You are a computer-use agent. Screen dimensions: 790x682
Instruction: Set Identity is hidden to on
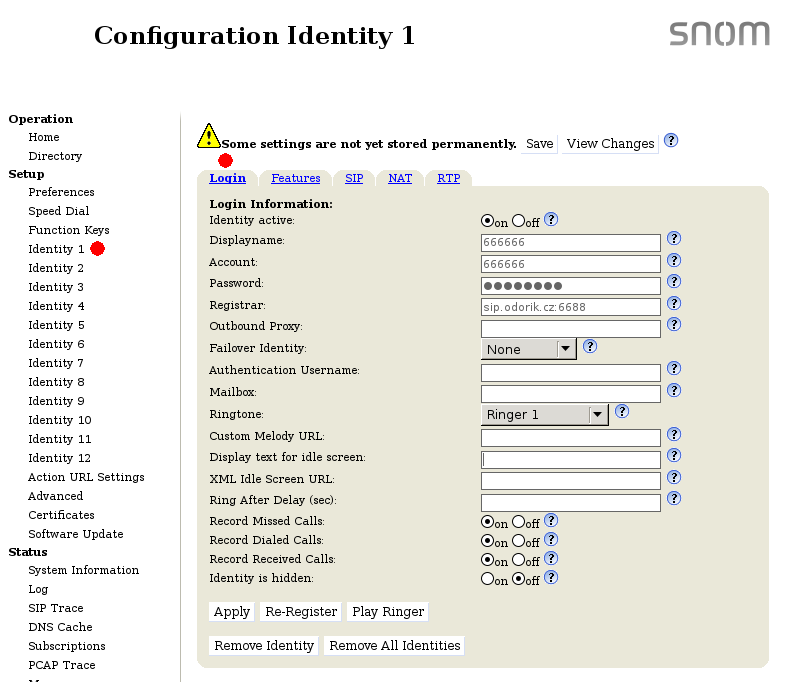click(x=487, y=579)
